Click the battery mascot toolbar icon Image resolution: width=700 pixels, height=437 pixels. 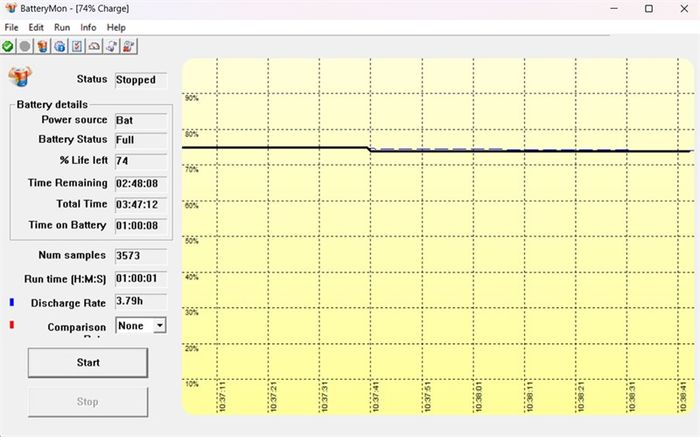coord(42,46)
